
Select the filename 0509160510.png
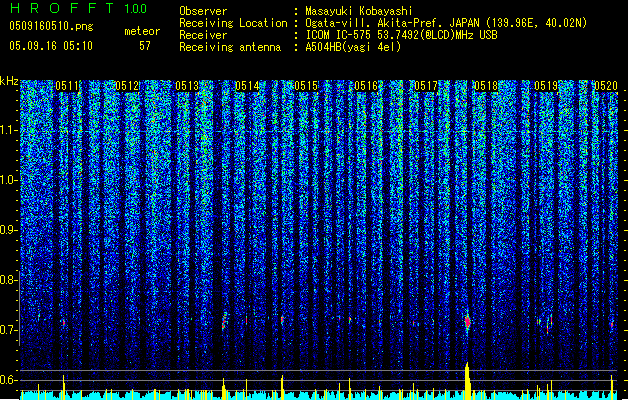pos(51,26)
